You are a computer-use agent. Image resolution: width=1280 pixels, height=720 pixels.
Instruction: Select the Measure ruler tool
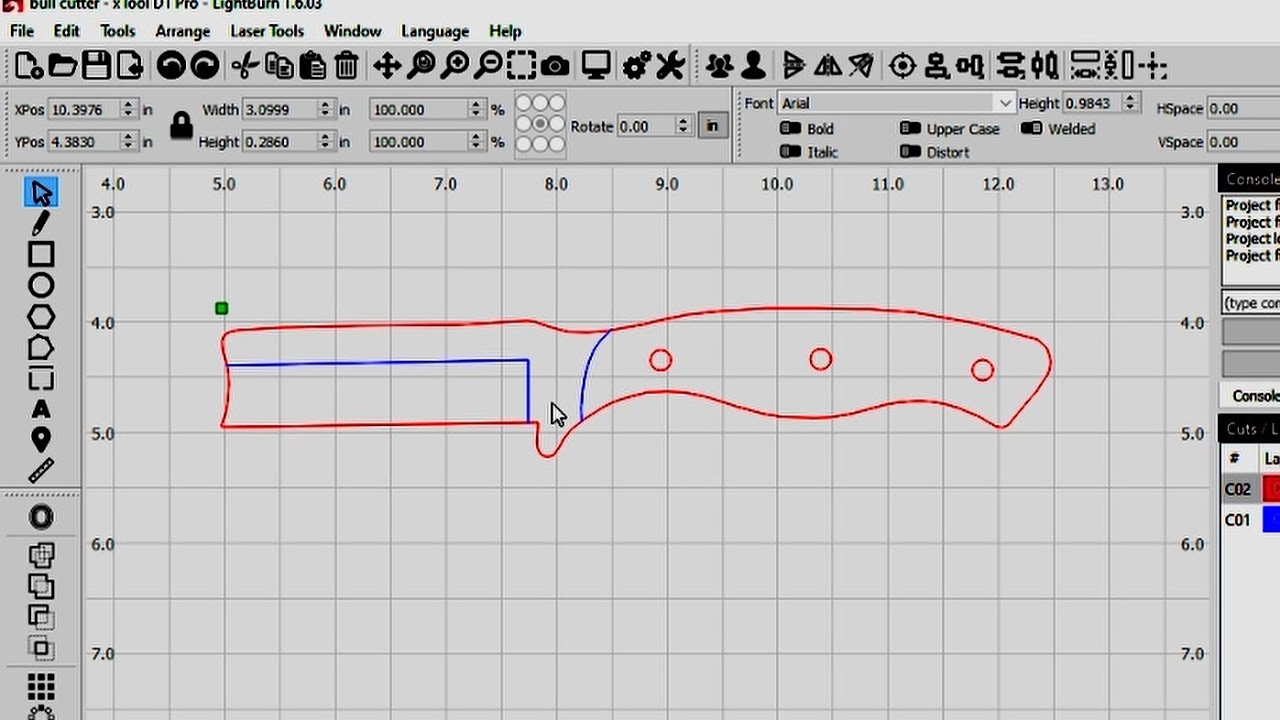click(x=41, y=470)
